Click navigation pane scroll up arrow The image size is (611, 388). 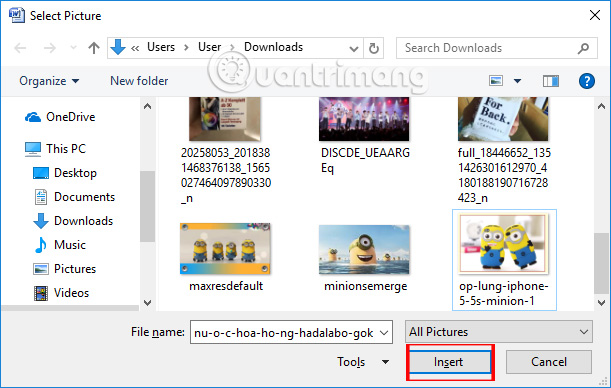147,106
